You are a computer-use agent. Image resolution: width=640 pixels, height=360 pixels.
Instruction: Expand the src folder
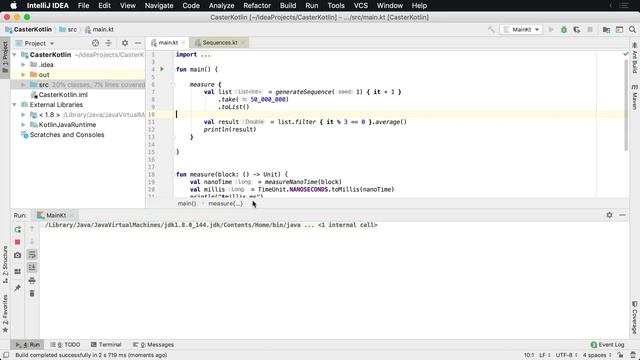(x=23, y=85)
